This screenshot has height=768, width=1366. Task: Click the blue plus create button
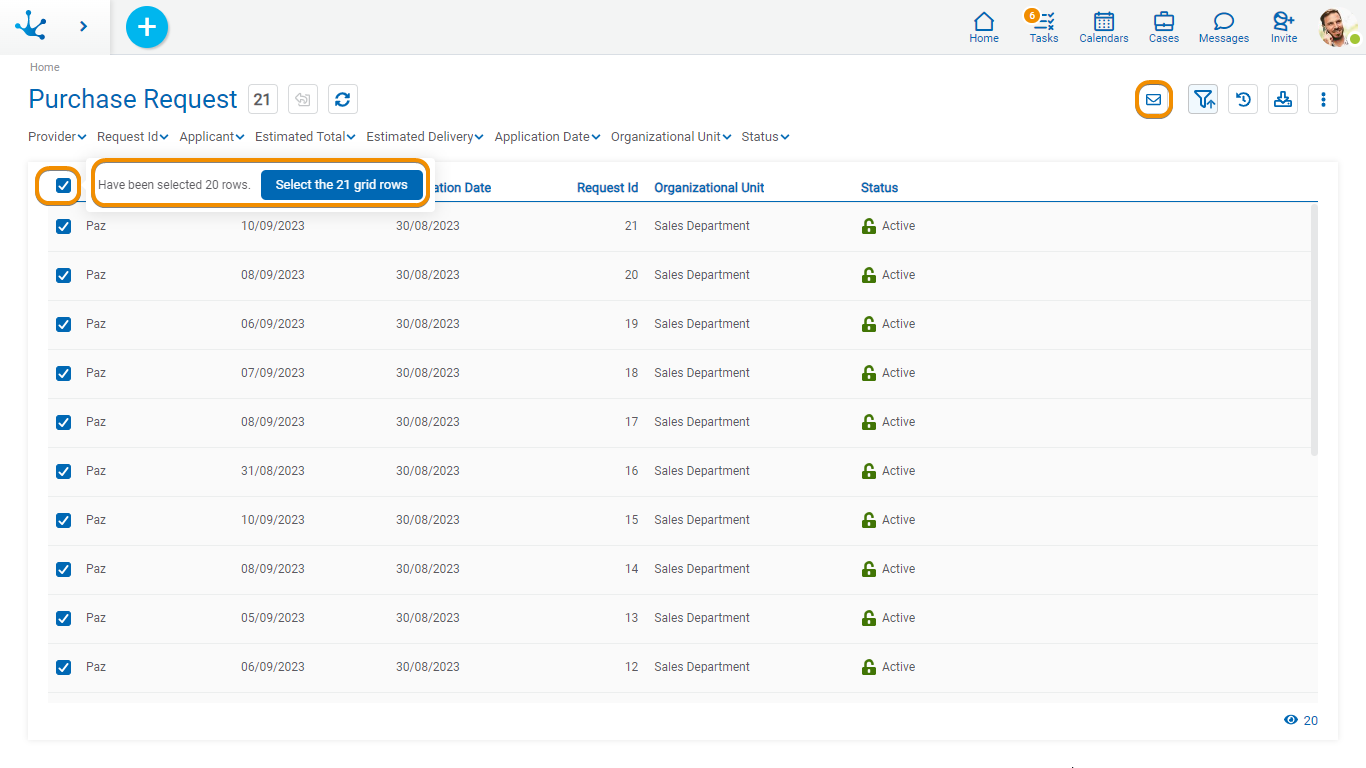(x=147, y=27)
